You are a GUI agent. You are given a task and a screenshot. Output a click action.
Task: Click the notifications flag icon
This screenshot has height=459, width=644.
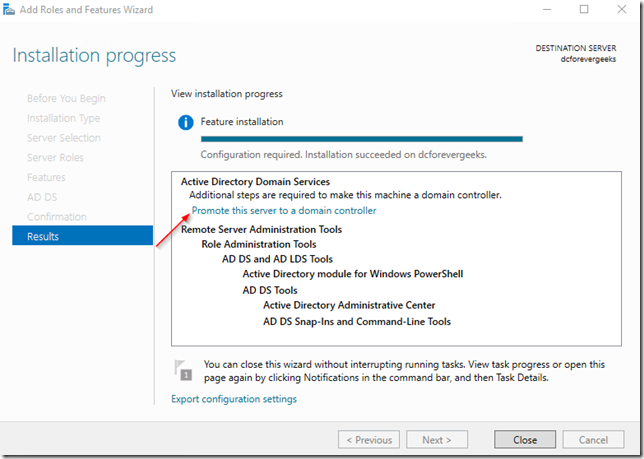point(183,369)
